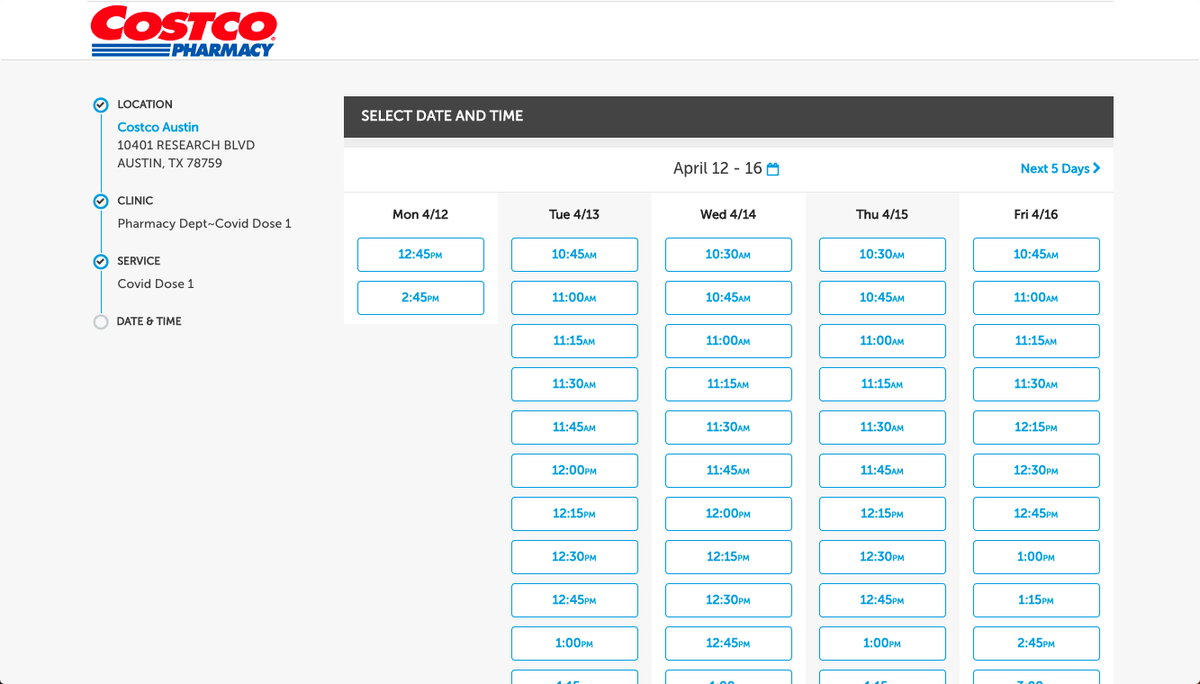The width and height of the screenshot is (1200, 684).
Task: Open the Costco Austin location link
Action: pos(158,127)
